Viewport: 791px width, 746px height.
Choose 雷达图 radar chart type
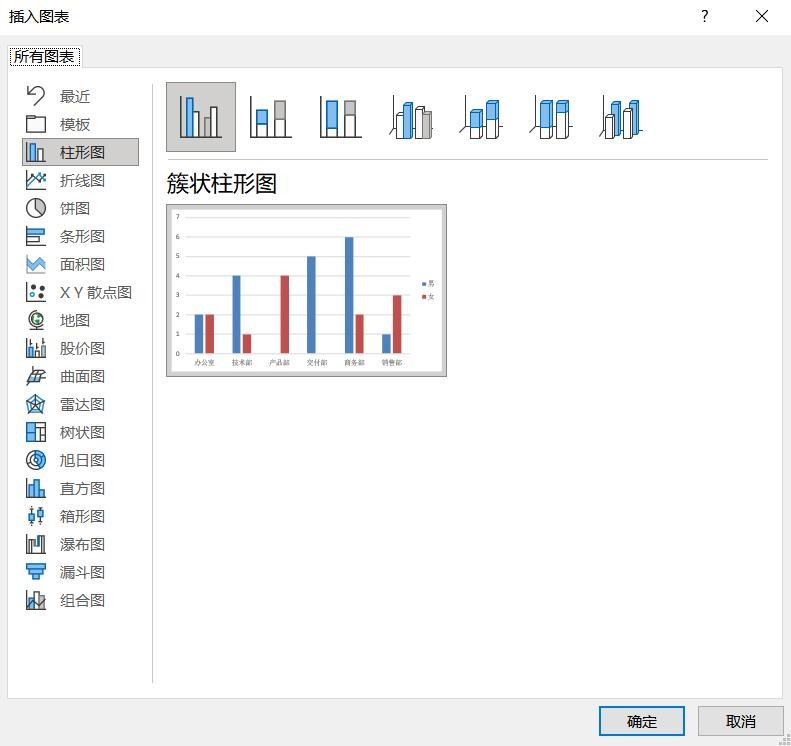[82, 404]
